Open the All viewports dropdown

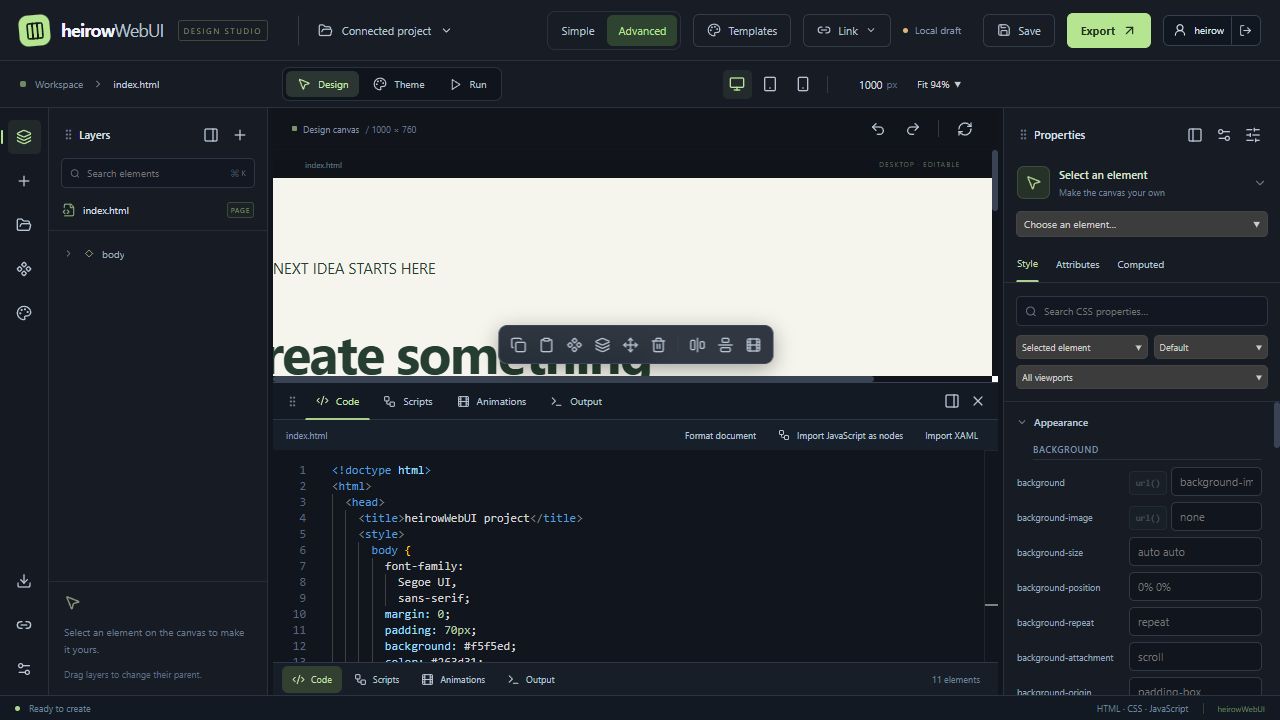(x=1142, y=377)
